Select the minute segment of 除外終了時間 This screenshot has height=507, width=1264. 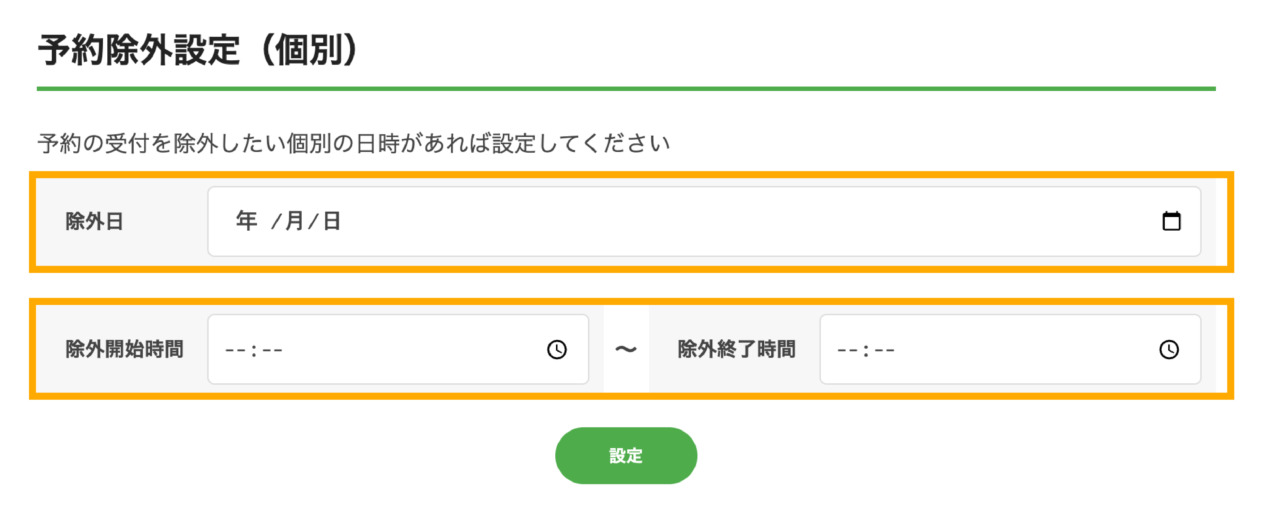click(x=884, y=350)
